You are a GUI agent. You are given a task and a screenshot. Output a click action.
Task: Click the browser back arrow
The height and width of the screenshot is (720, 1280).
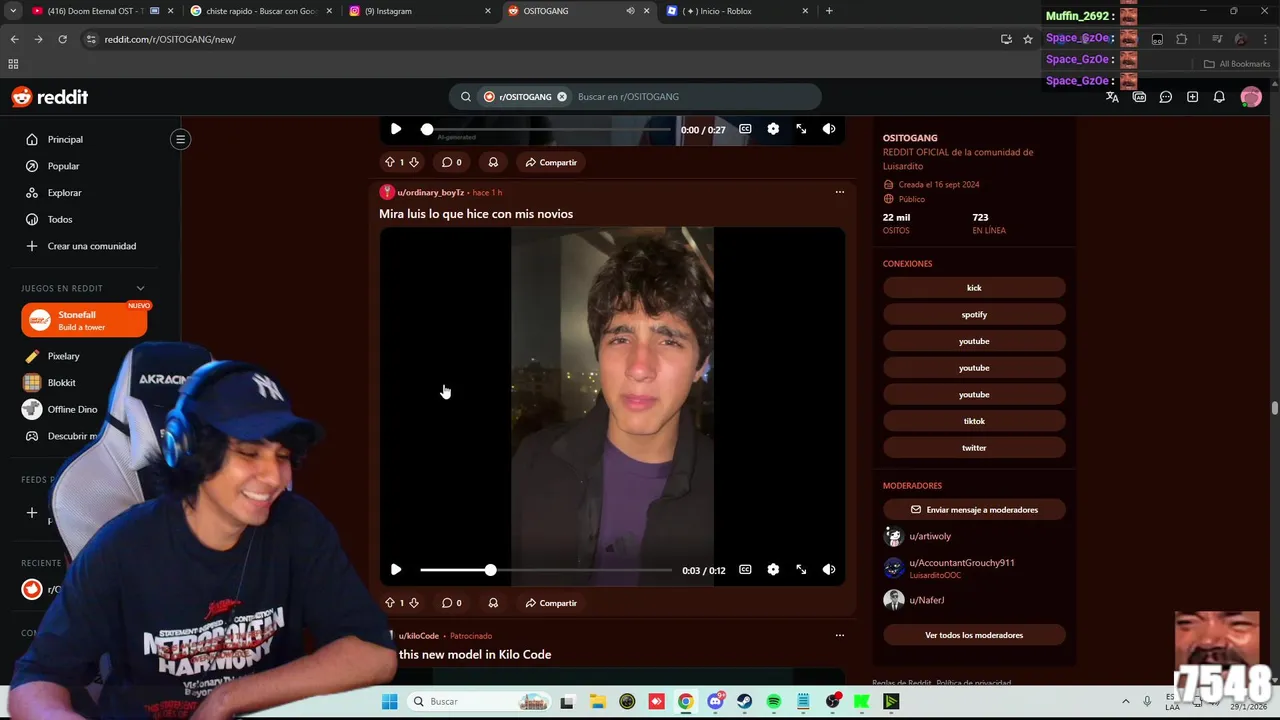pyautogui.click(x=14, y=39)
